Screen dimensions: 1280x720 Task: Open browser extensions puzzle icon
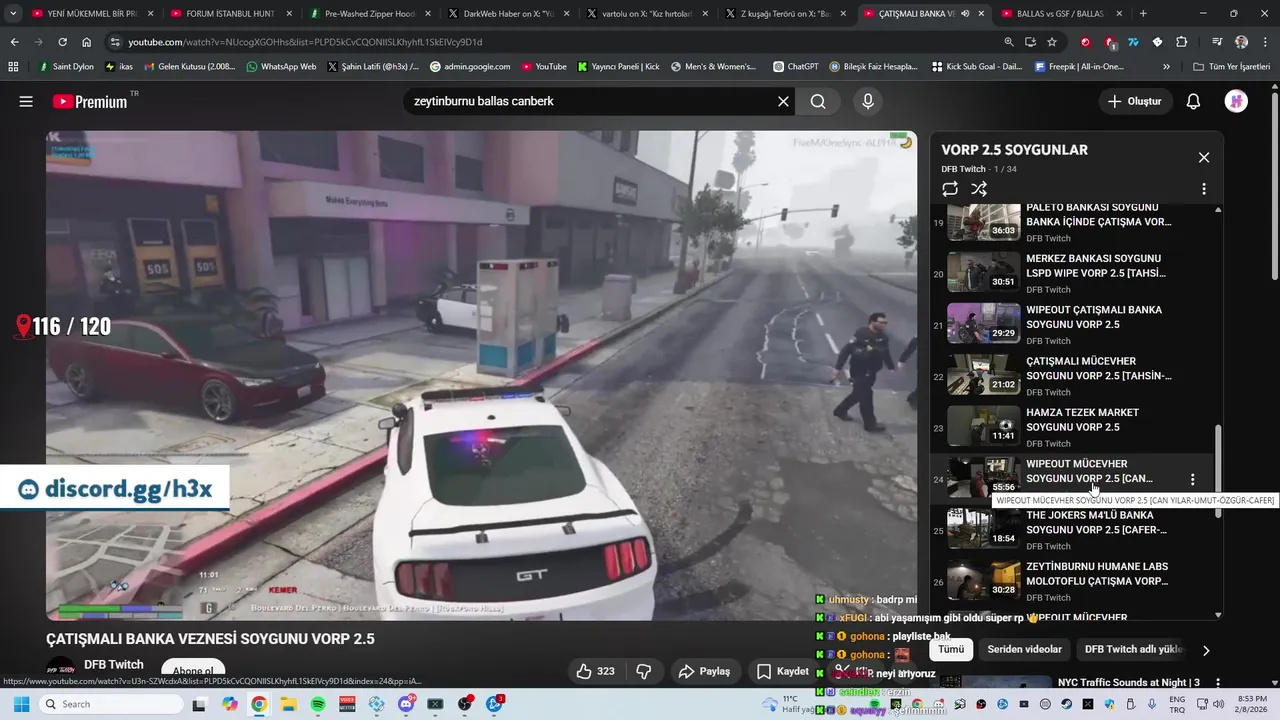tap(1181, 42)
